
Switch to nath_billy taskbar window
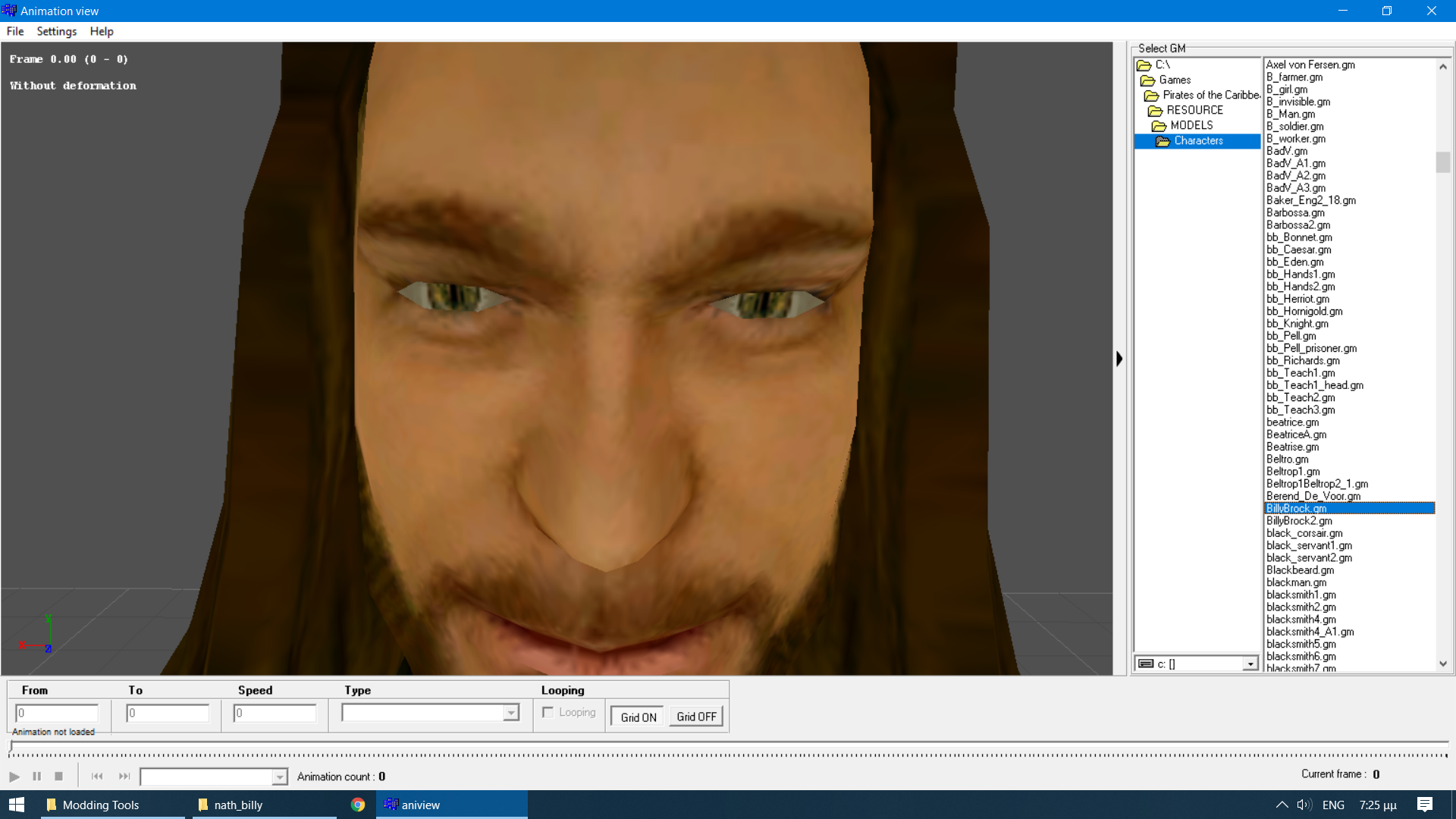264,805
